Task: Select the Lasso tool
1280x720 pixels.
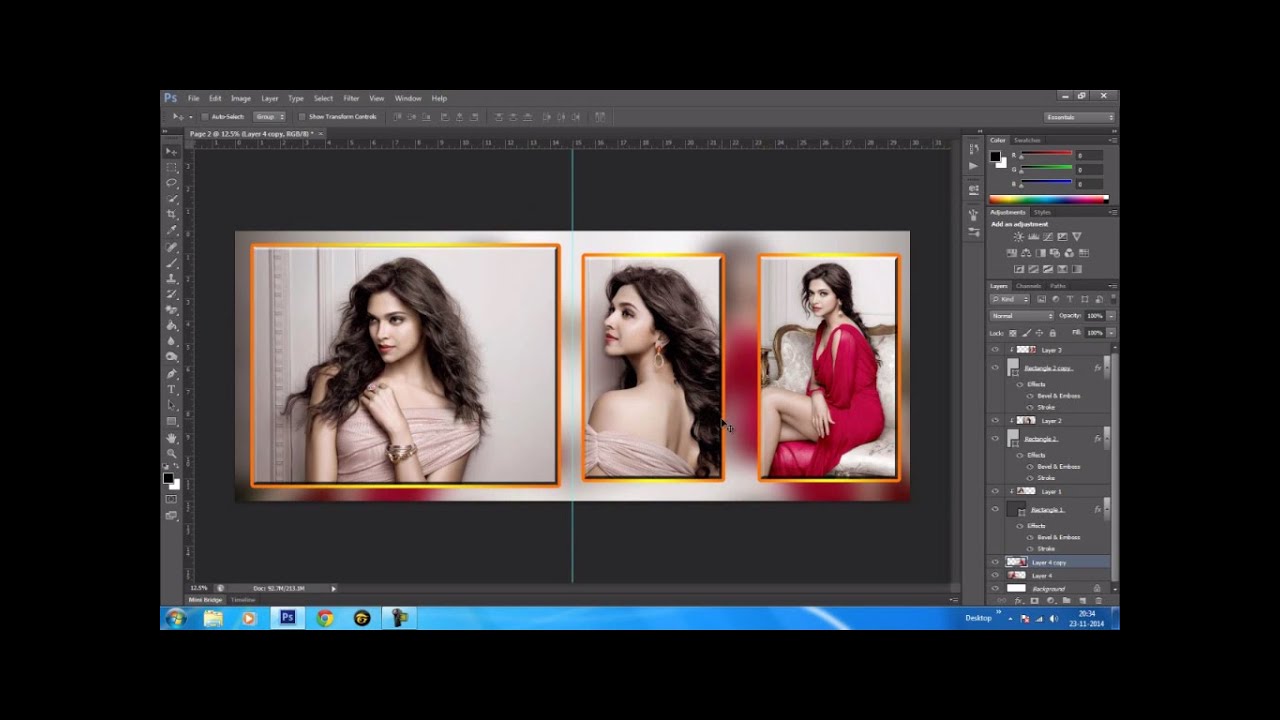Action: click(171, 183)
